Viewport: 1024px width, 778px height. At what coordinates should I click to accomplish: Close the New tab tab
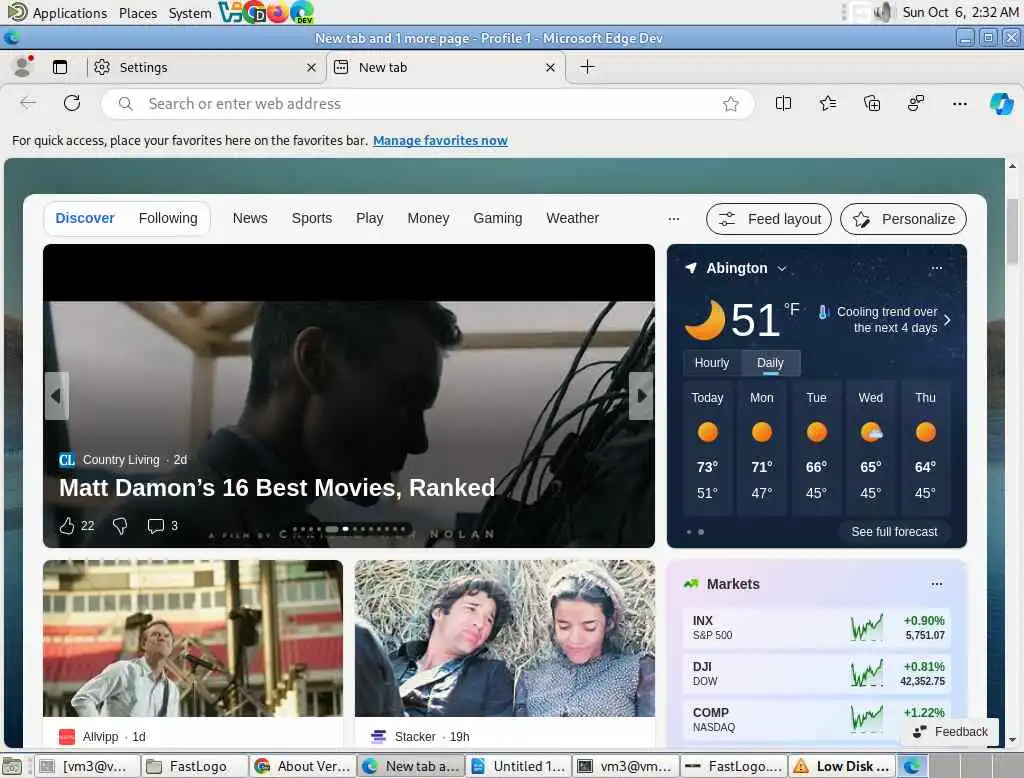click(x=551, y=67)
